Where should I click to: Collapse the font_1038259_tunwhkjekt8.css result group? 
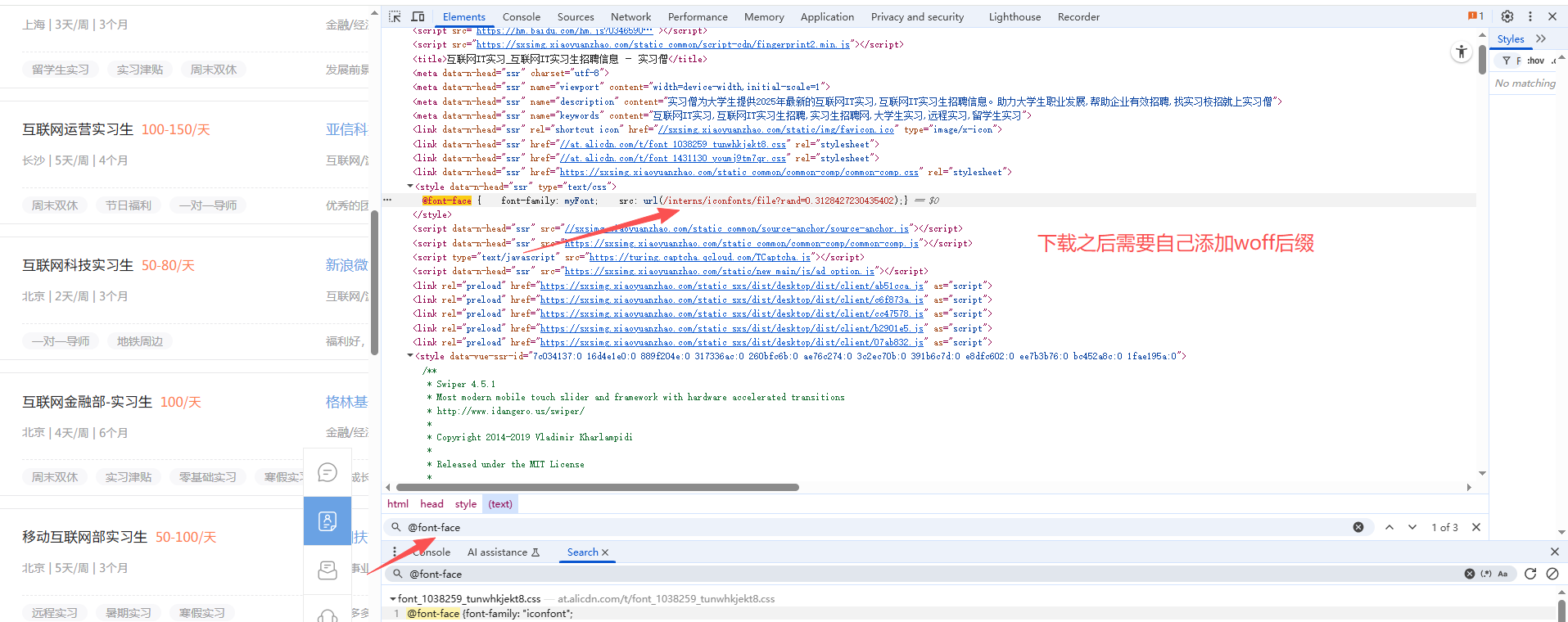(393, 599)
